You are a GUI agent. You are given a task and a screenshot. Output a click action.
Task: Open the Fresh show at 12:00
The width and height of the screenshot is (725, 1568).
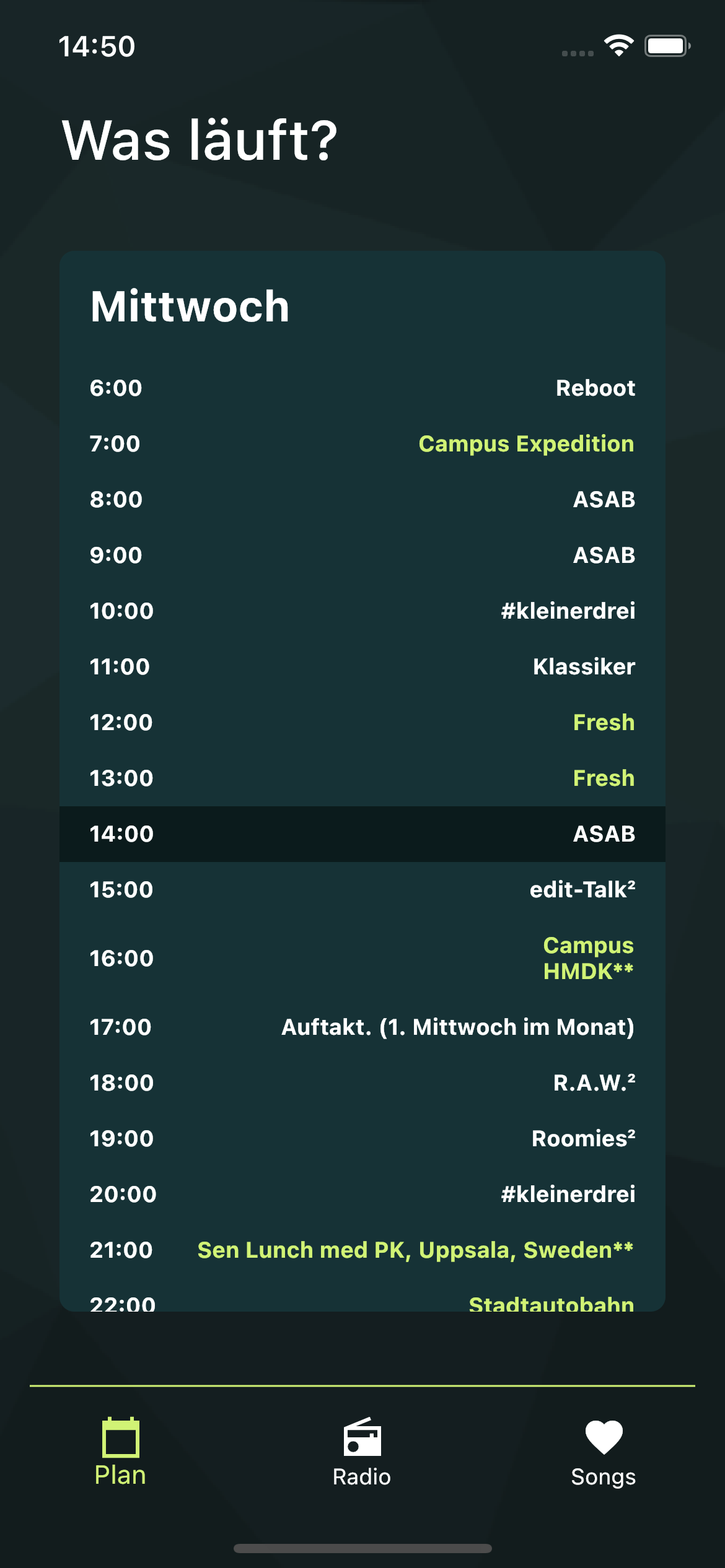point(362,723)
